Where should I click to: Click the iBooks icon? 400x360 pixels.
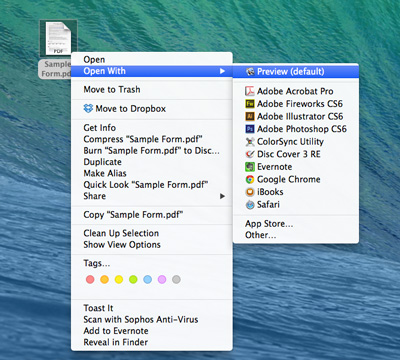pyautogui.click(x=250, y=192)
